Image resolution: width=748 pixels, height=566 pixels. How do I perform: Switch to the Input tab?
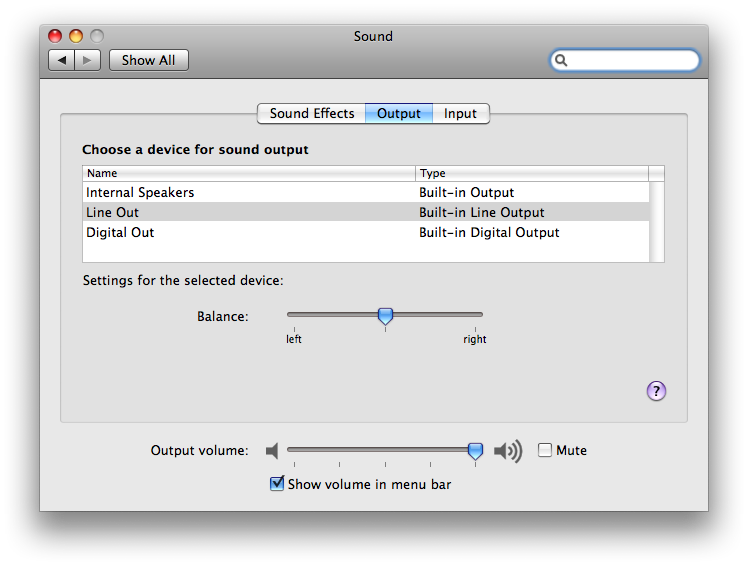[460, 114]
